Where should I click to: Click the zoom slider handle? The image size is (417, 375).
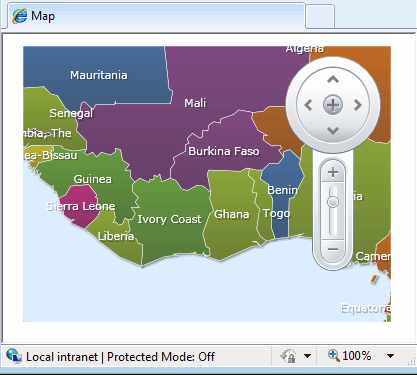coord(333,202)
